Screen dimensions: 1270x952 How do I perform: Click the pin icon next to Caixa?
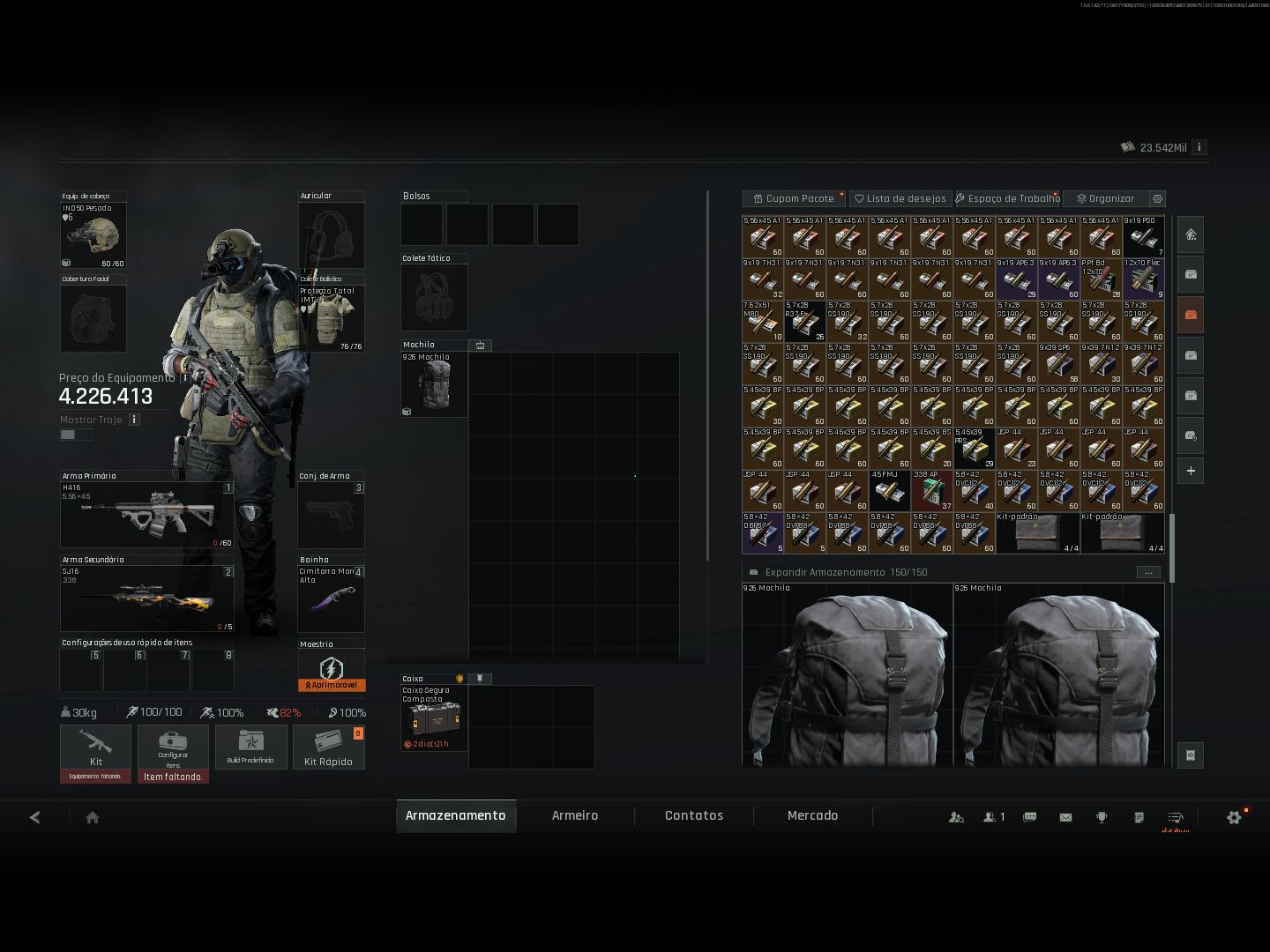480,679
